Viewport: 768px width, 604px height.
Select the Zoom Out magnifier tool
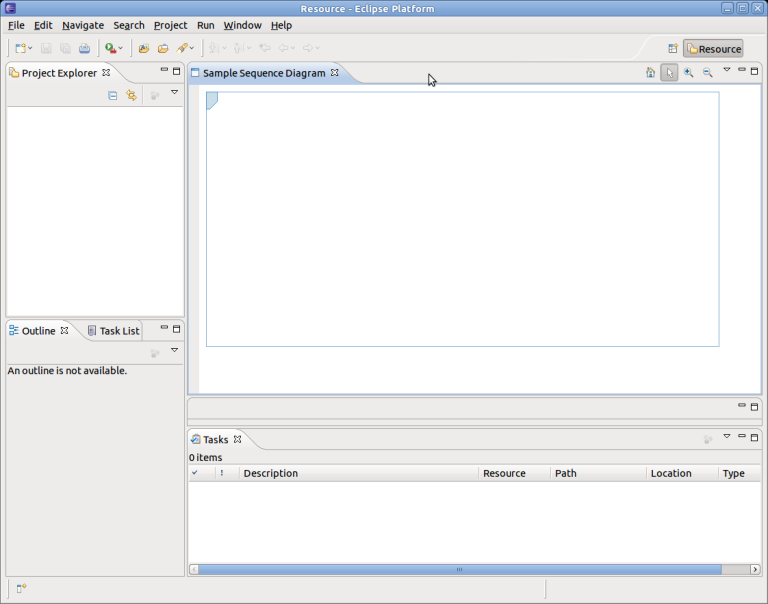point(707,73)
